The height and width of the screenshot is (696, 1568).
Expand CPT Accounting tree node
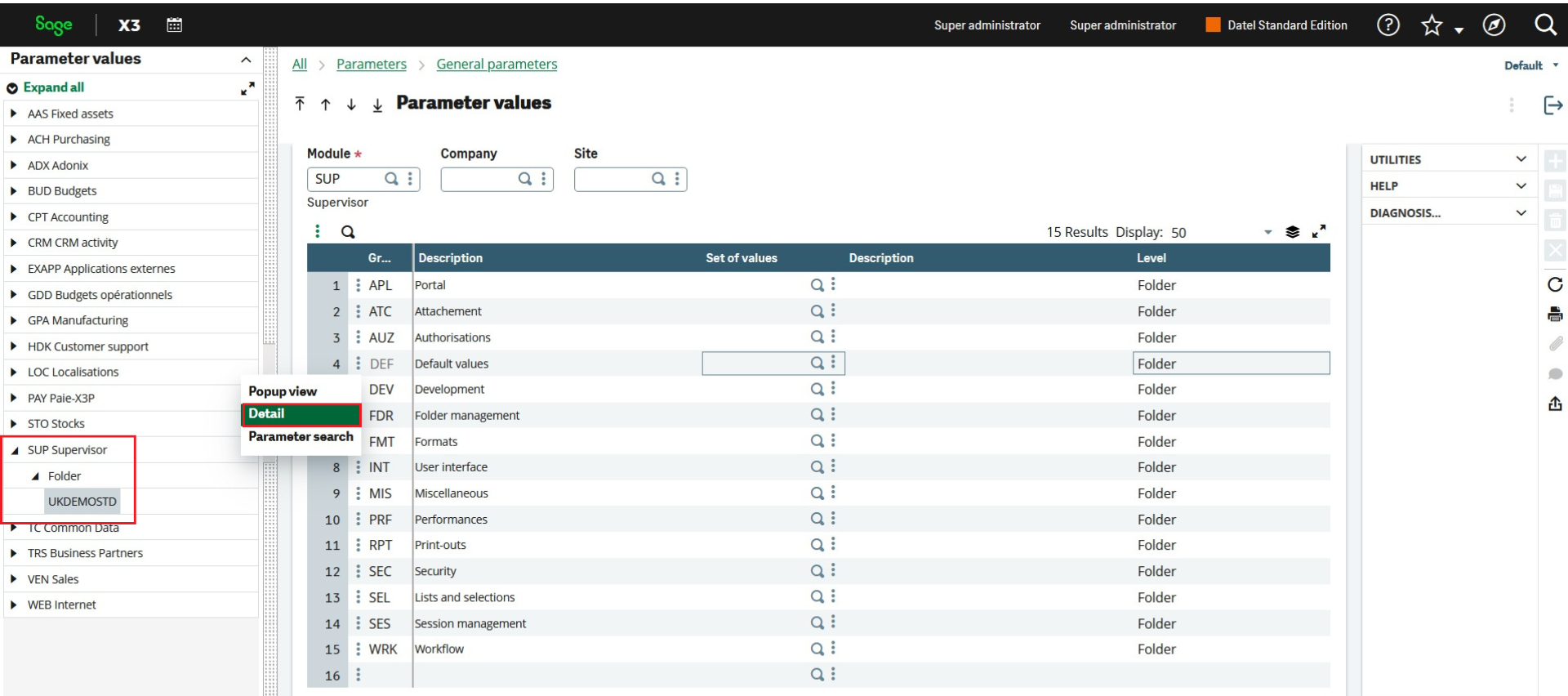pyautogui.click(x=14, y=217)
